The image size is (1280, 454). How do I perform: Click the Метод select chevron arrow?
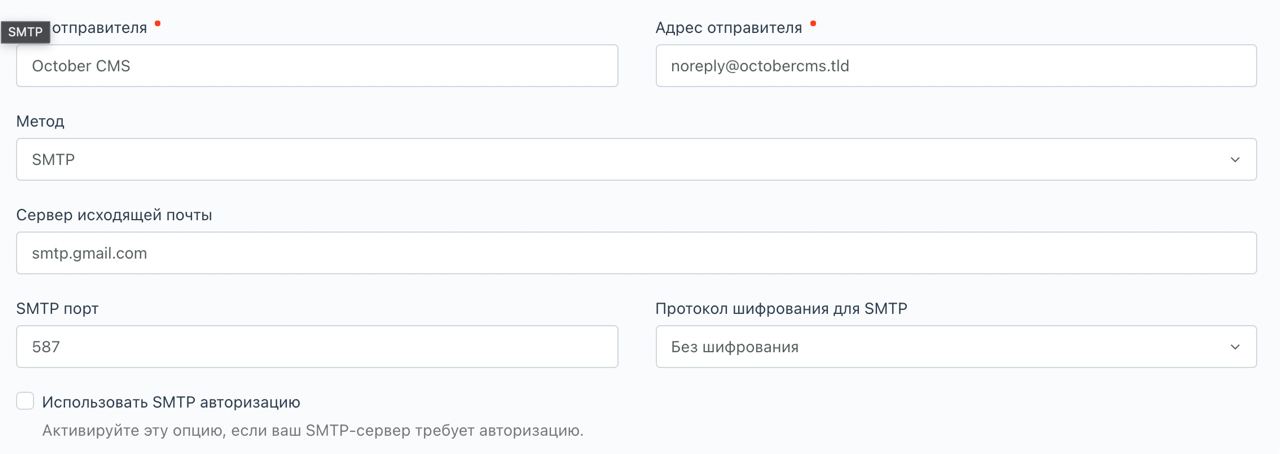(x=1235, y=160)
